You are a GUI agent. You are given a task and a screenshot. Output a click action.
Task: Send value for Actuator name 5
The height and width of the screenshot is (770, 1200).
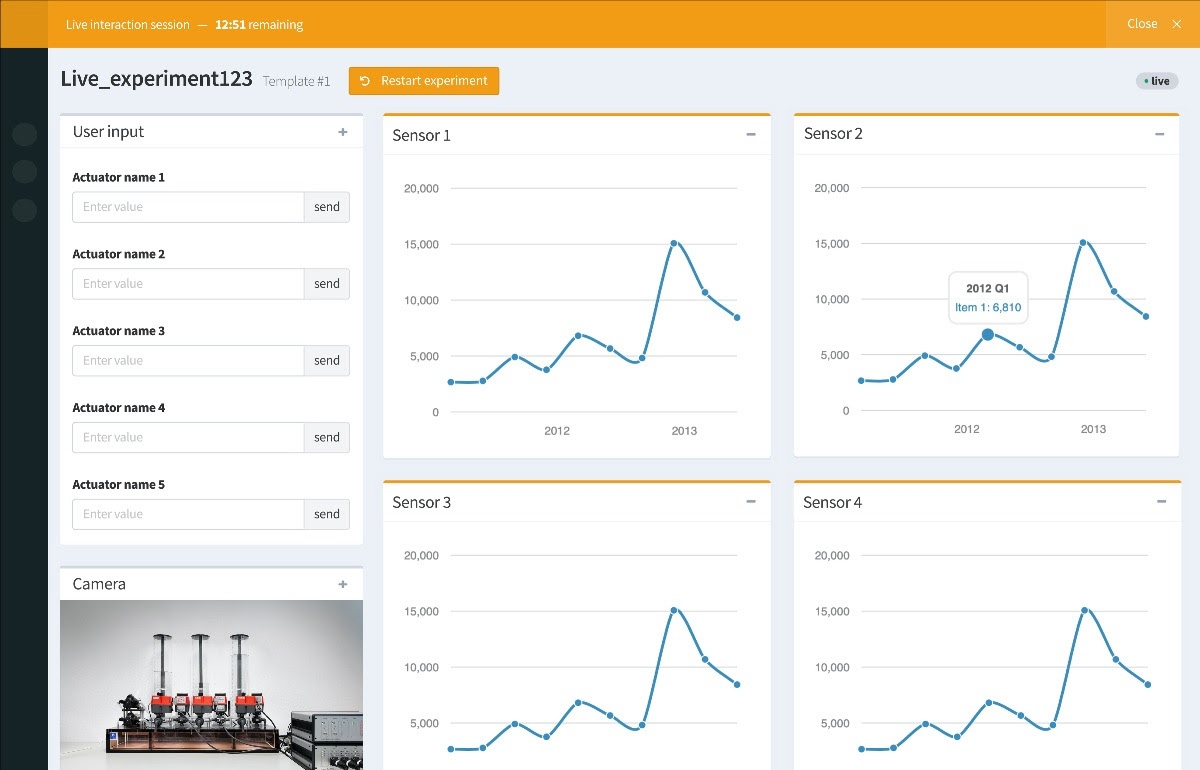click(x=327, y=514)
